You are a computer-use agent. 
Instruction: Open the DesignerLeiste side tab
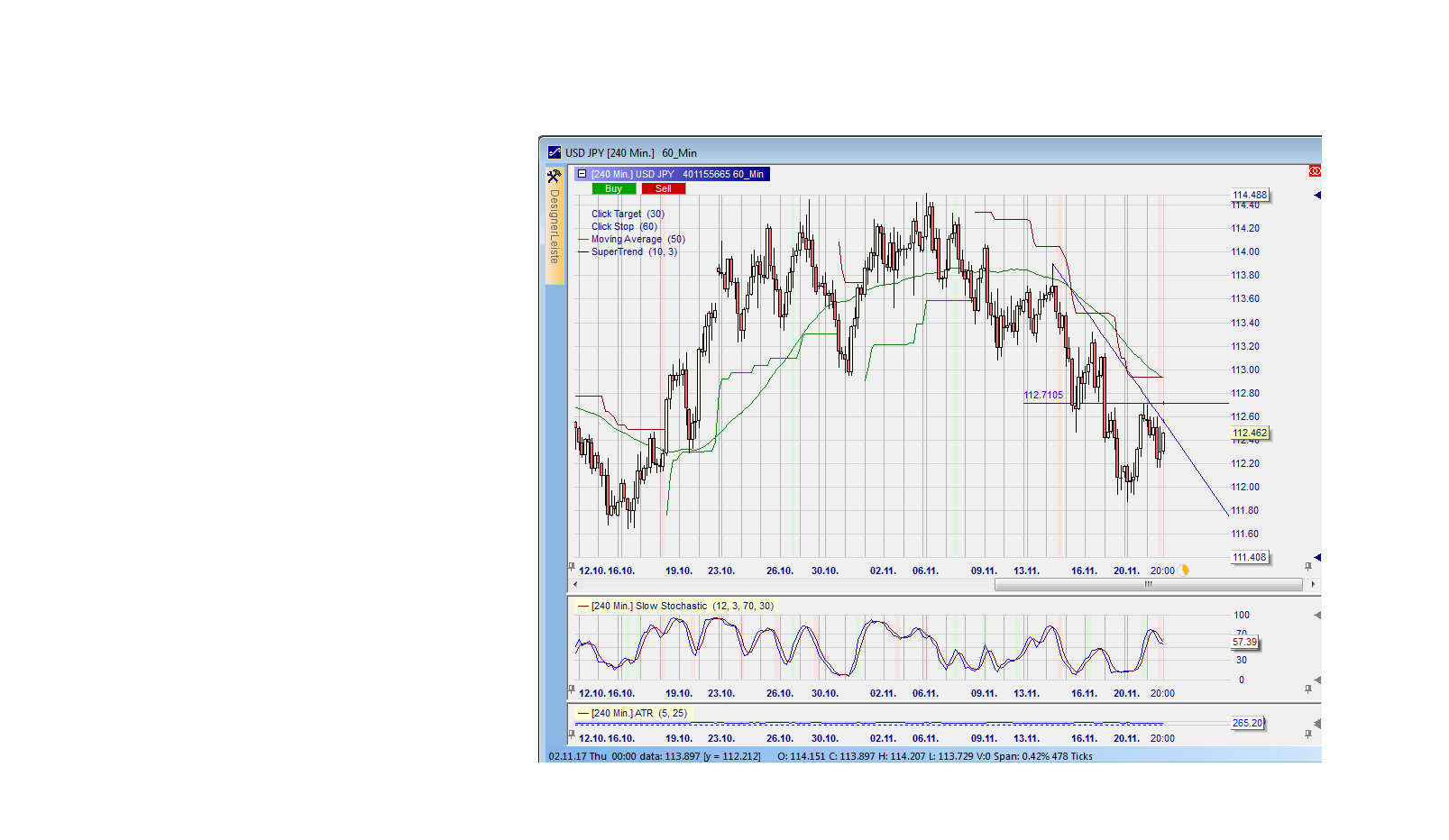click(555, 226)
